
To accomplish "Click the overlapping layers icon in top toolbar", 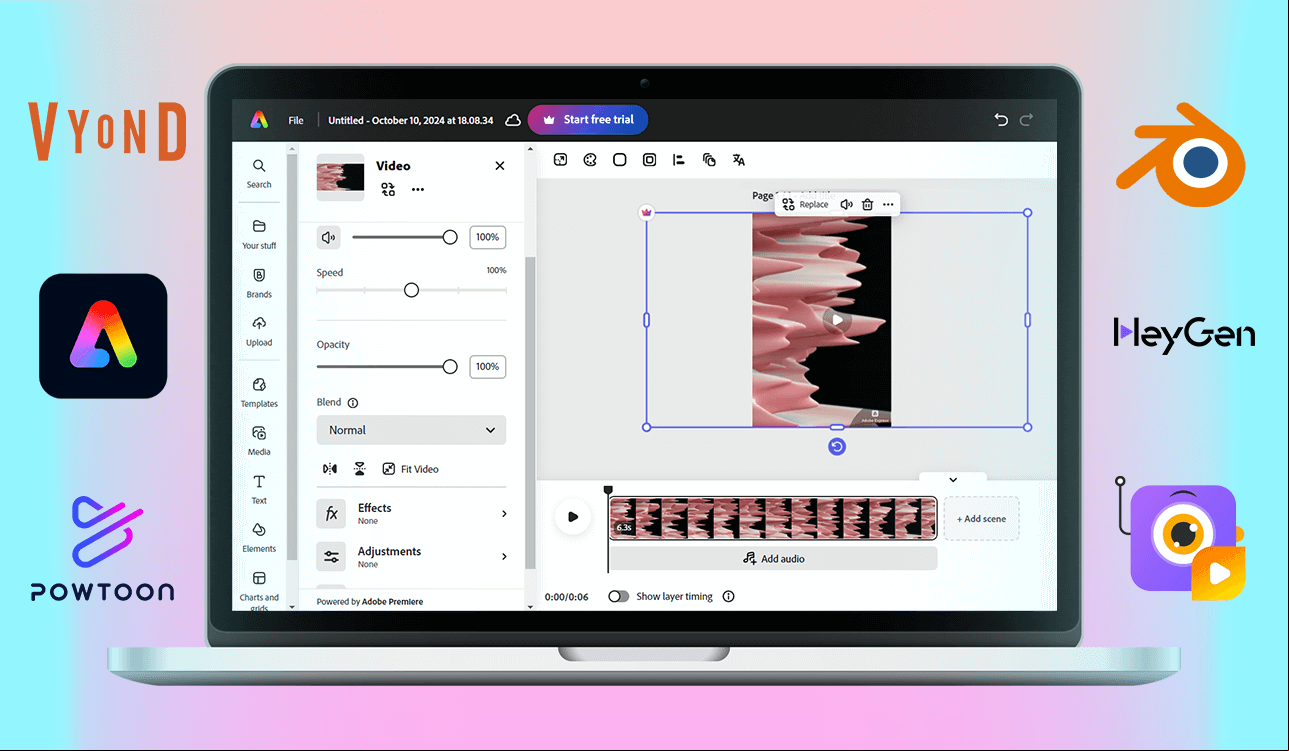I will coord(709,160).
